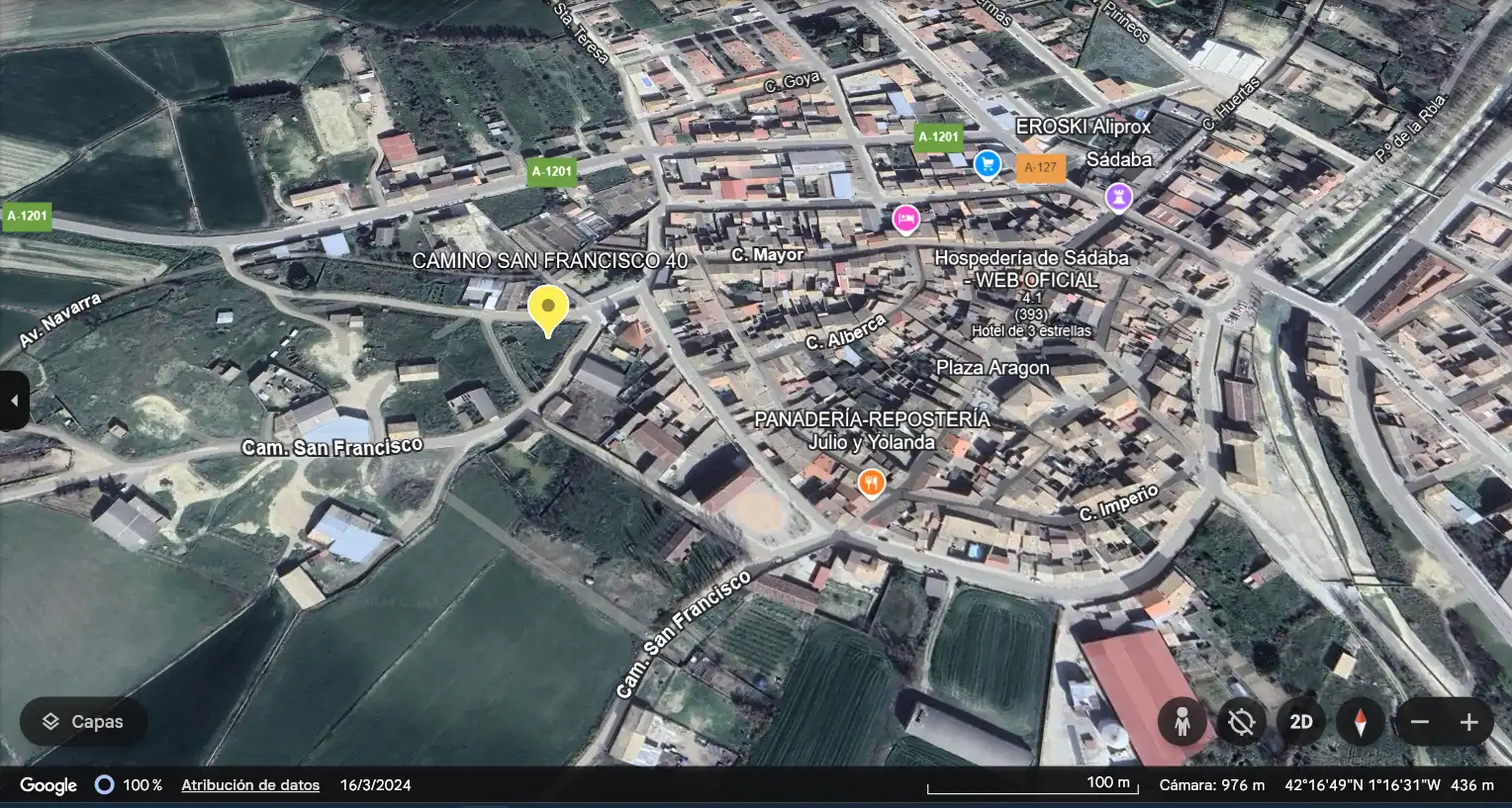Image resolution: width=1512 pixels, height=808 pixels.
Task: Switch map to 2D view
Action: click(1300, 722)
